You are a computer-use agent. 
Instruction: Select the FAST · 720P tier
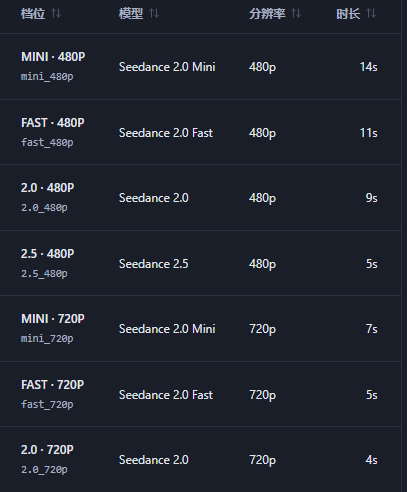coord(200,394)
